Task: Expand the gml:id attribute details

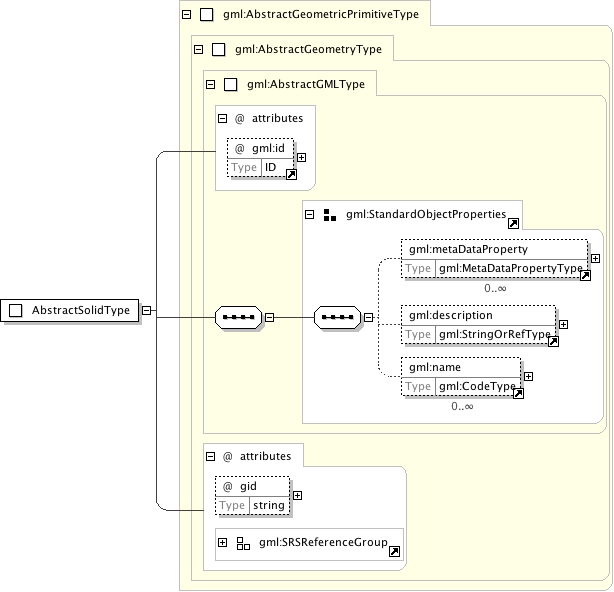Action: point(301,157)
